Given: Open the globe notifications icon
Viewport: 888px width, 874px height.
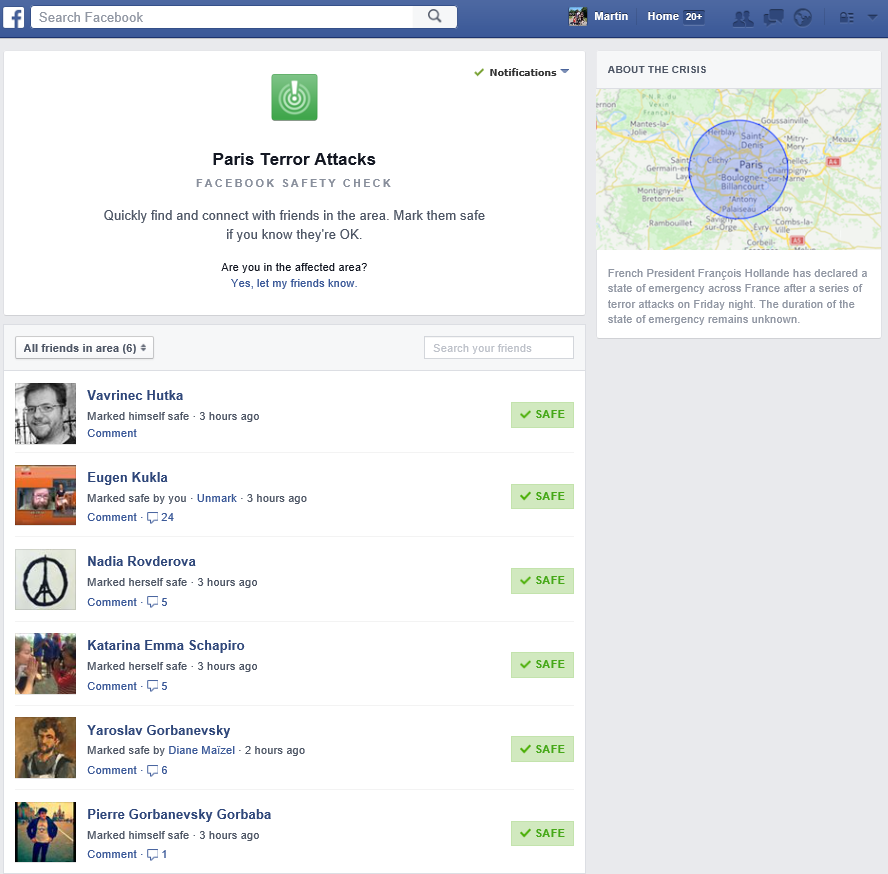Looking at the screenshot, I should click(x=802, y=18).
